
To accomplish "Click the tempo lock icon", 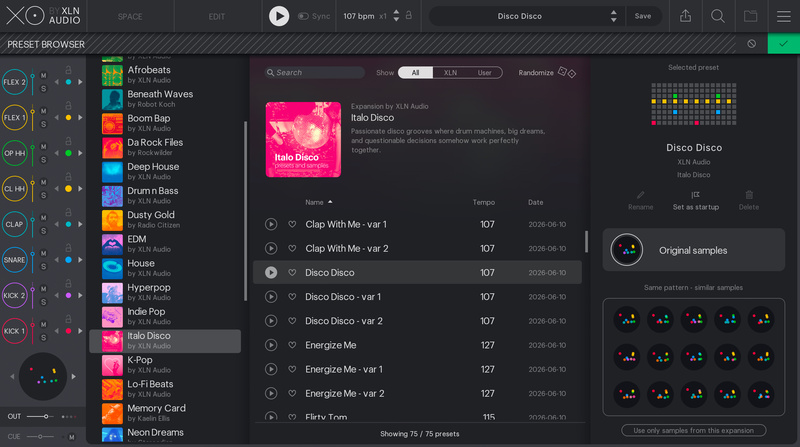I will pos(409,15).
